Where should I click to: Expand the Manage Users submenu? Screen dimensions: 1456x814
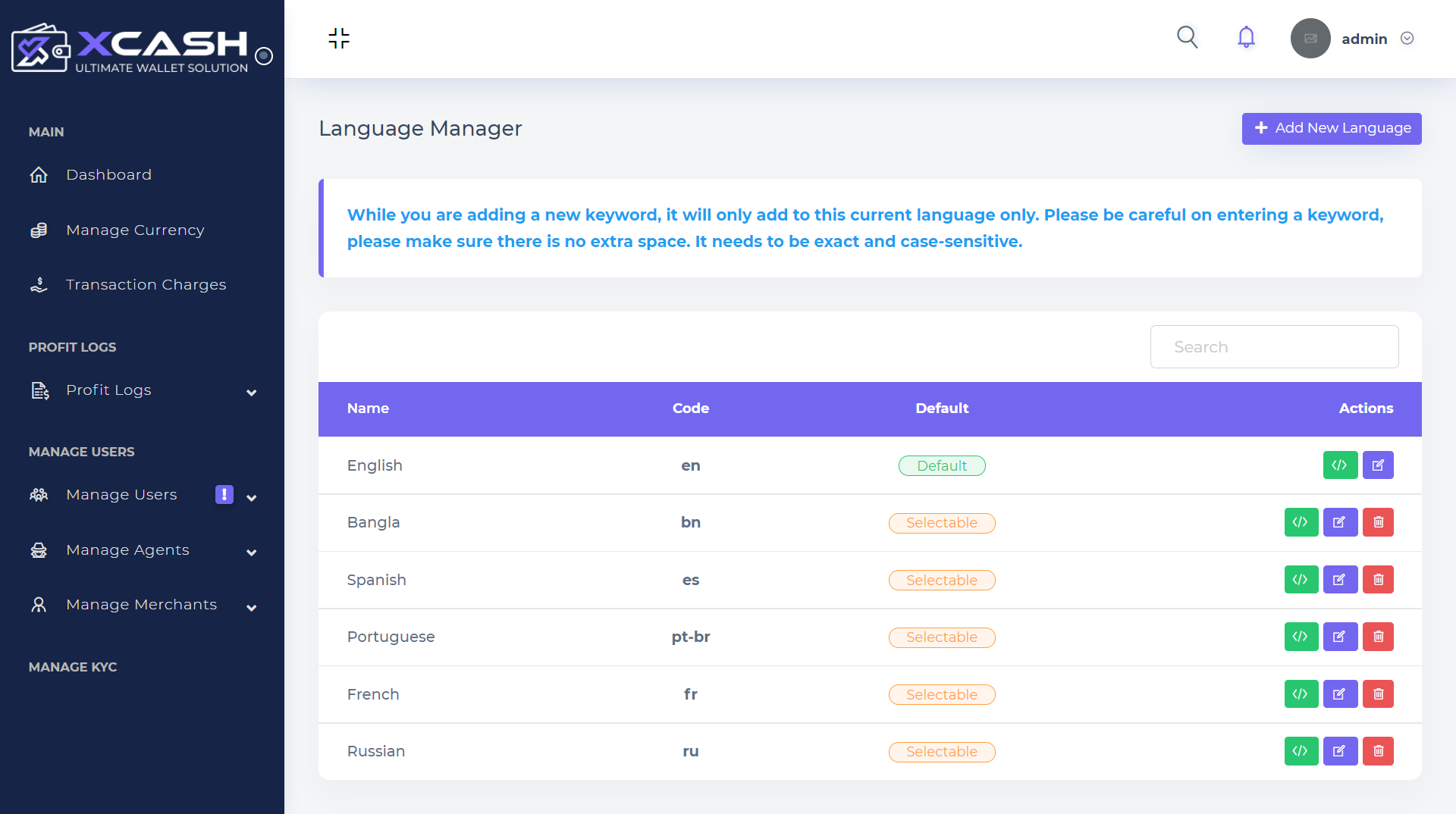(251, 498)
